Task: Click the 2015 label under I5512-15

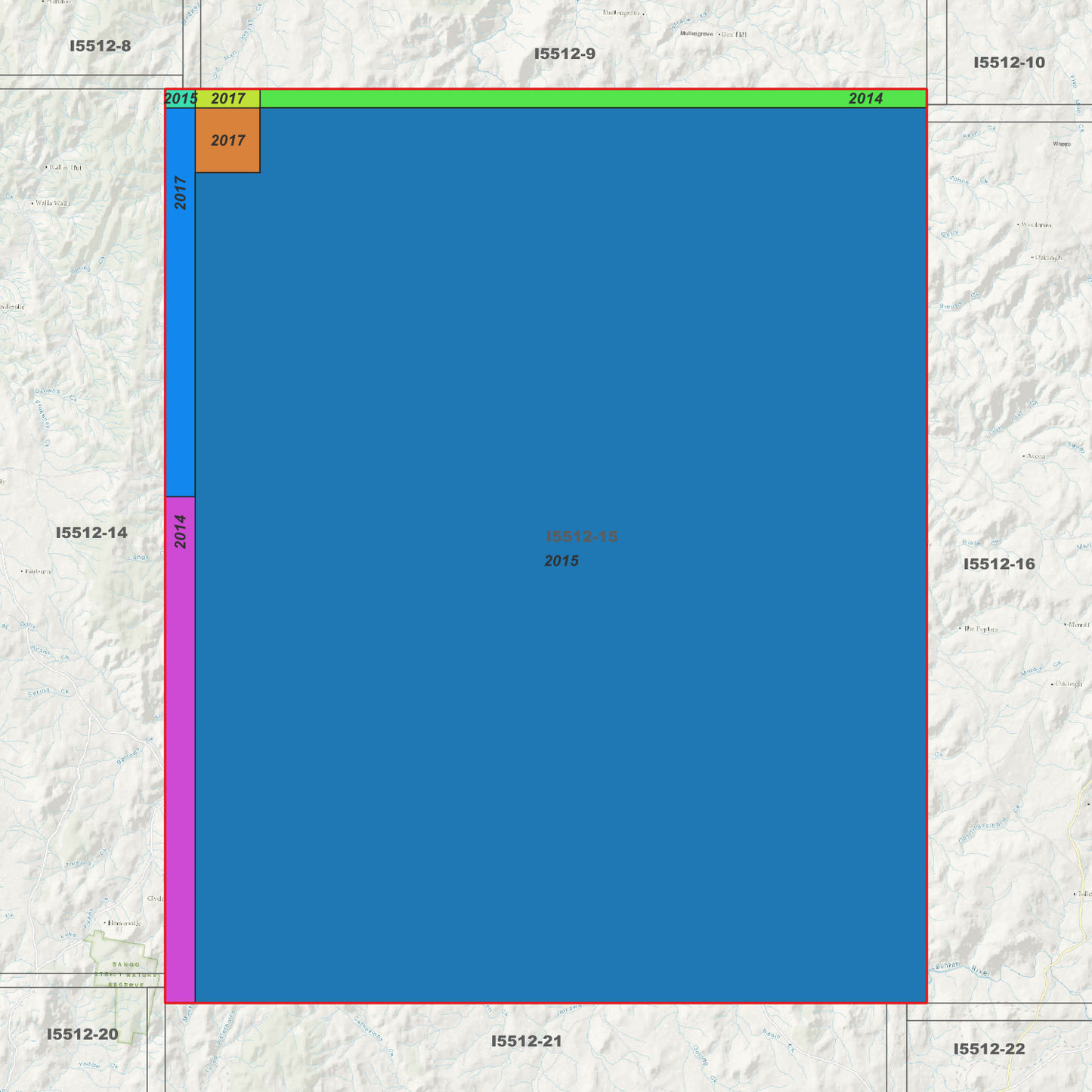Action: (x=561, y=561)
